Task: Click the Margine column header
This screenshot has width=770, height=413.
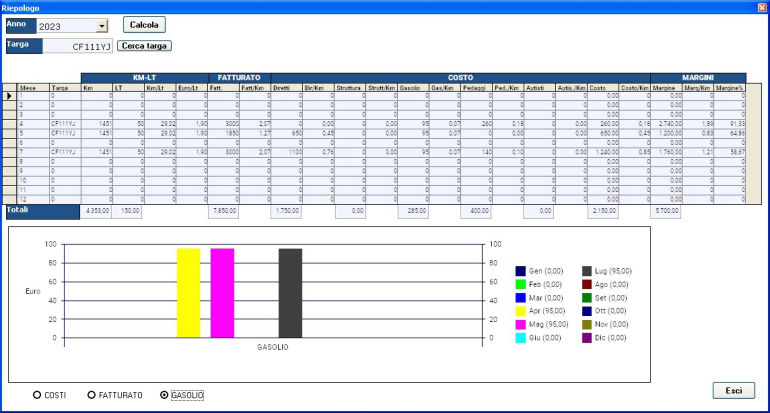Action: pyautogui.click(x=667, y=87)
